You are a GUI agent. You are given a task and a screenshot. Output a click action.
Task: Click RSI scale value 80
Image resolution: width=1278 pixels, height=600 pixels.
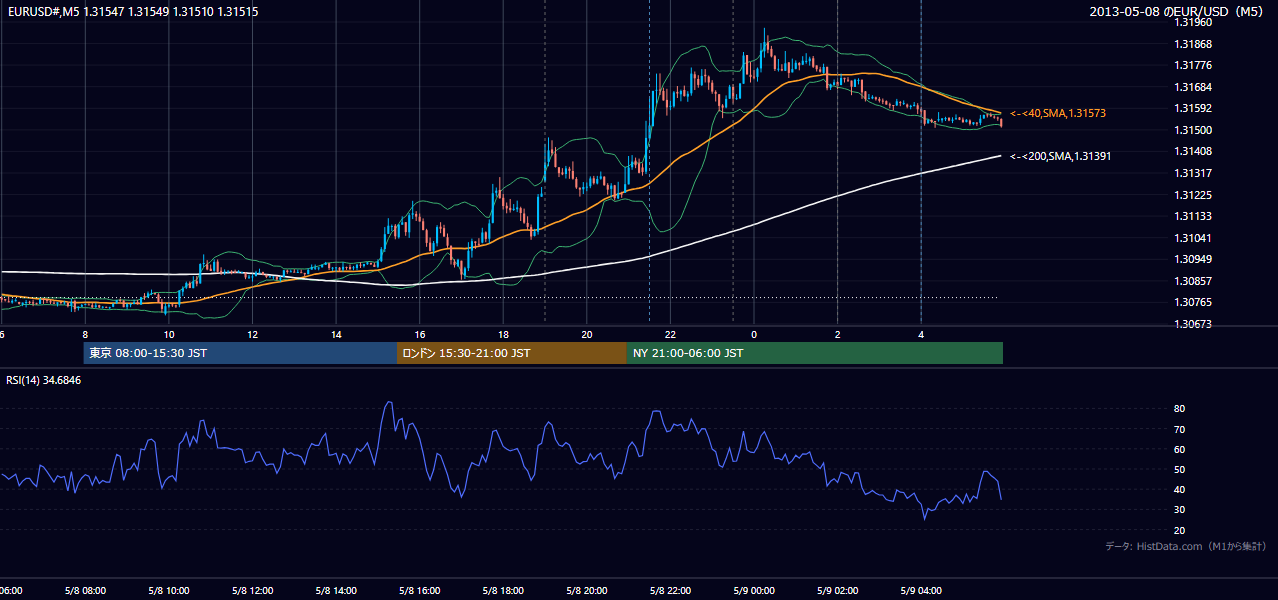coord(1180,409)
